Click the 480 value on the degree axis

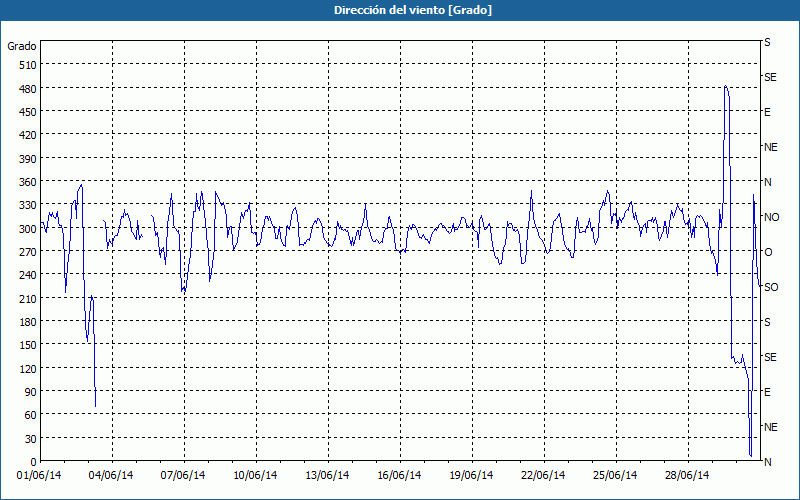pyautogui.click(x=29, y=89)
